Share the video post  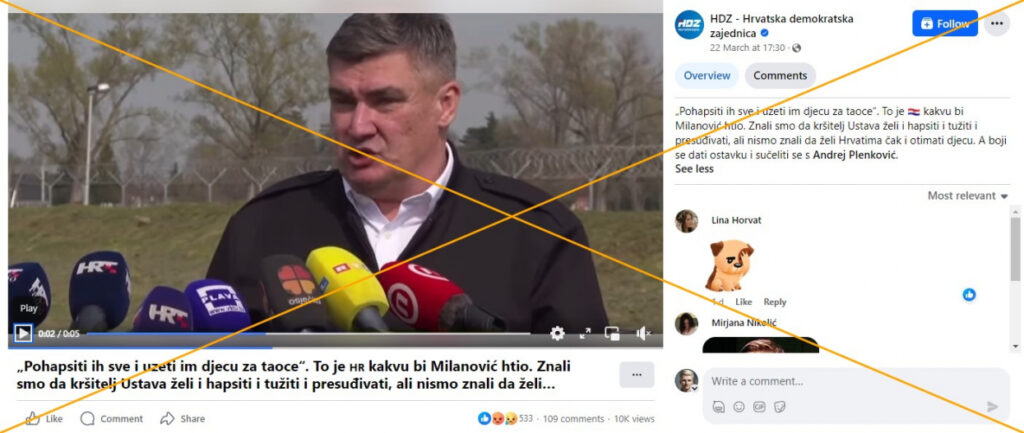point(183,419)
